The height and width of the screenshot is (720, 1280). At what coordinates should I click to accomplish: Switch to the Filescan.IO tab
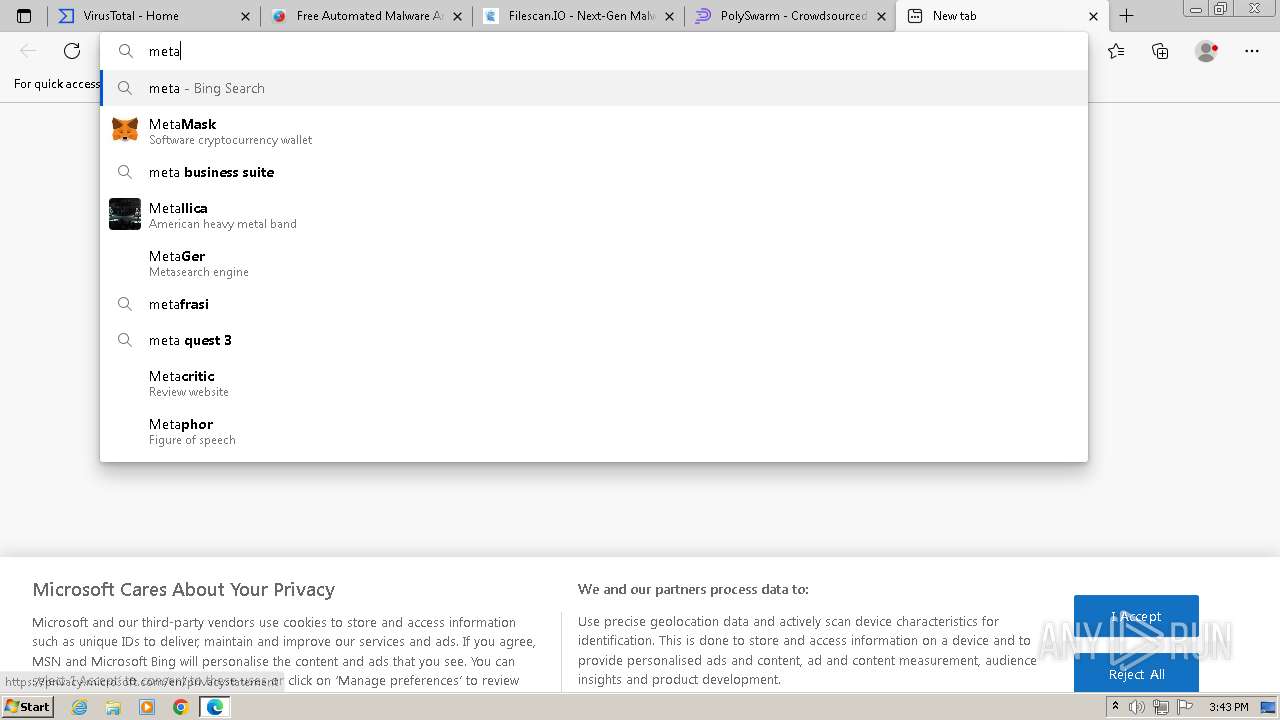[x=577, y=16]
